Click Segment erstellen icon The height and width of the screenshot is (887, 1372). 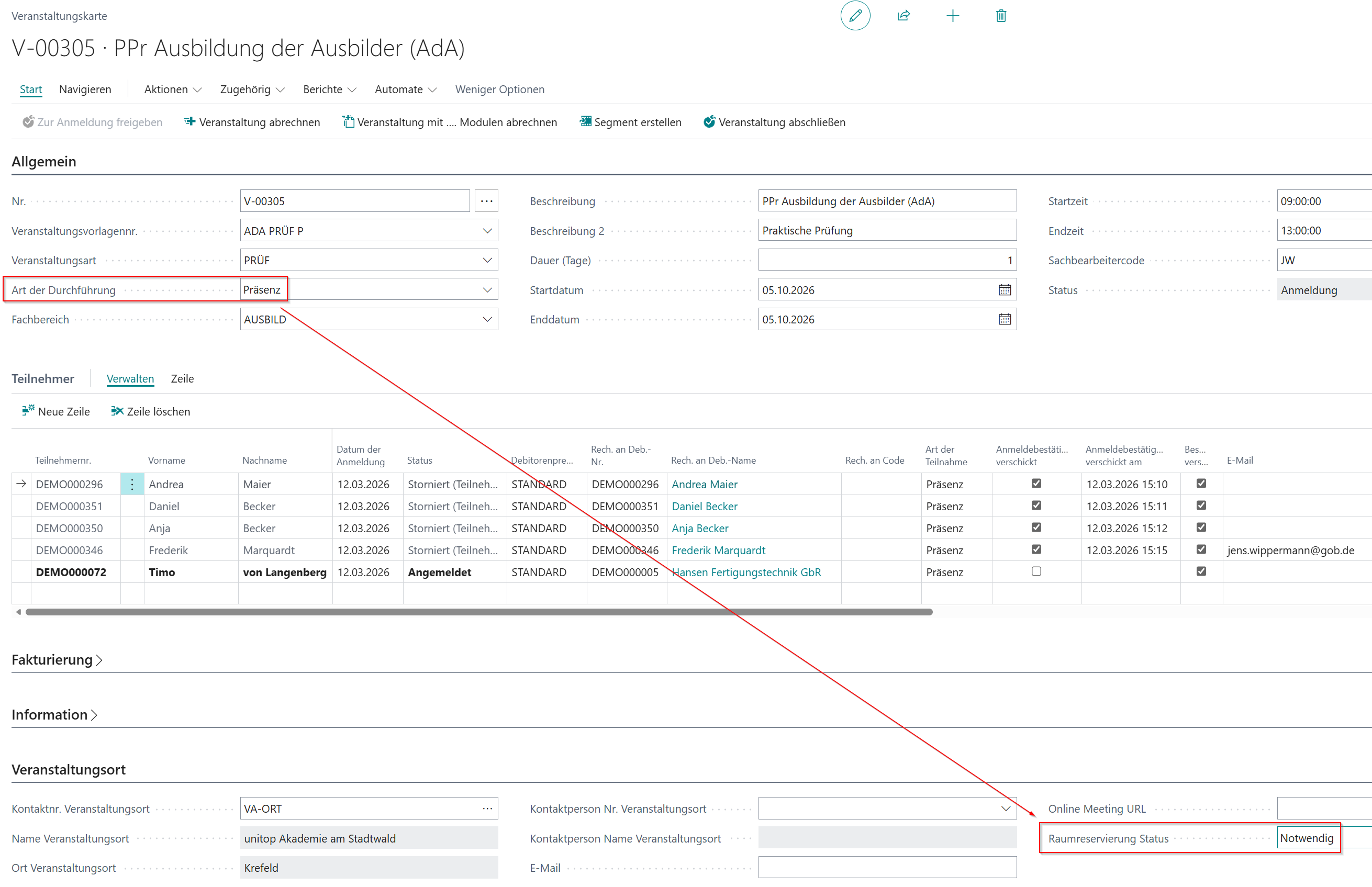coord(585,121)
